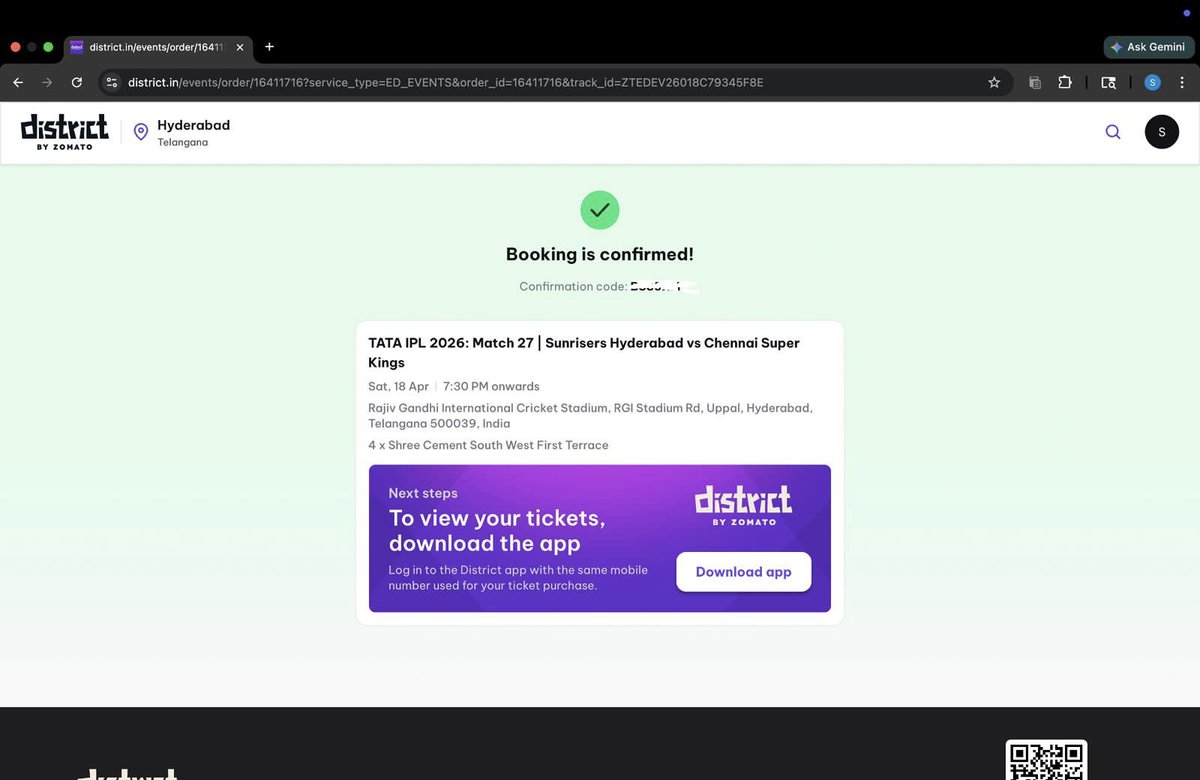Select the district.in events order tab

point(157,47)
